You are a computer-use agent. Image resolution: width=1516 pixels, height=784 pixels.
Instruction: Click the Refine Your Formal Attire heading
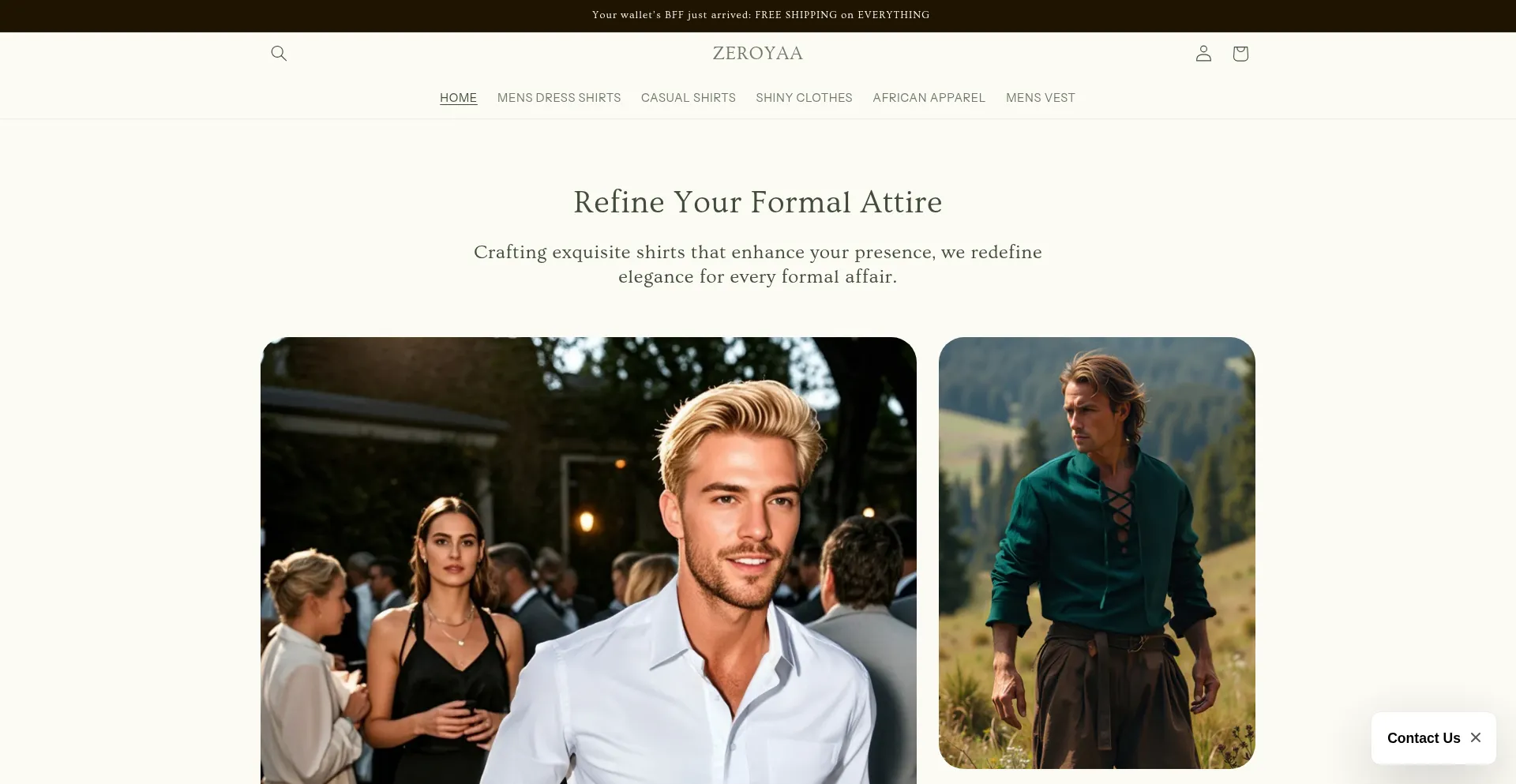coord(758,202)
